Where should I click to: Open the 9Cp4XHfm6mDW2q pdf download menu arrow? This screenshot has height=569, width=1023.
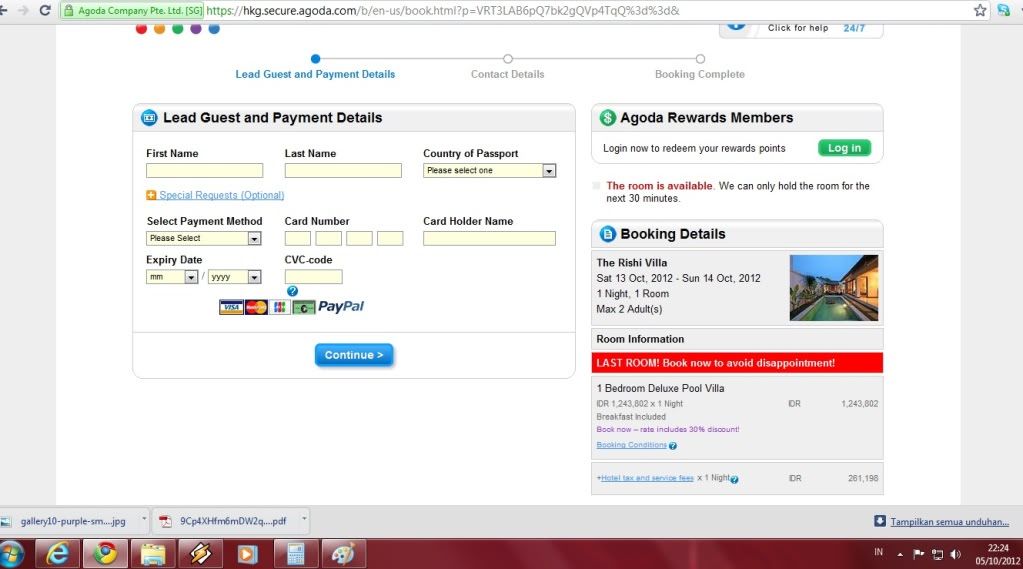click(304, 520)
